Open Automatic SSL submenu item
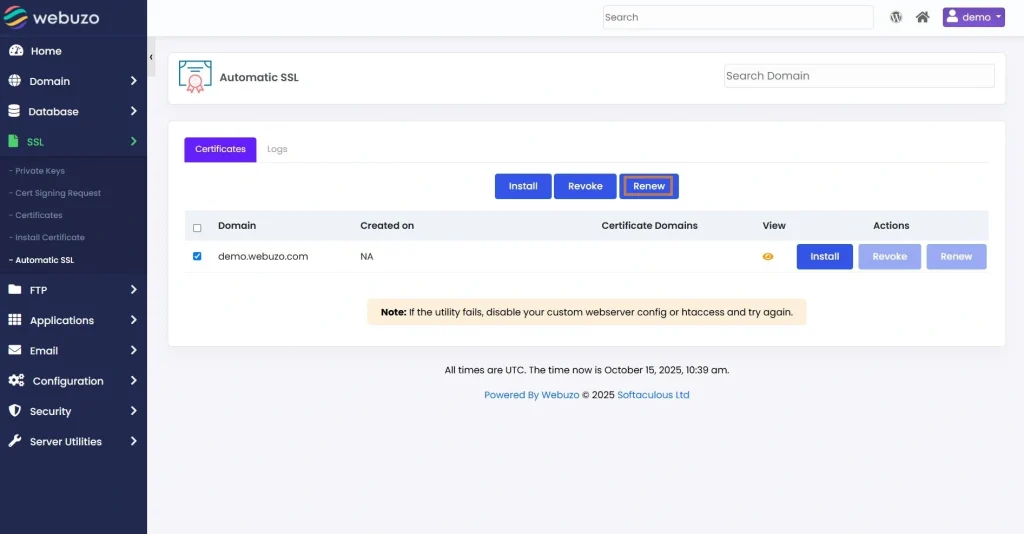 pyautogui.click(x=42, y=260)
